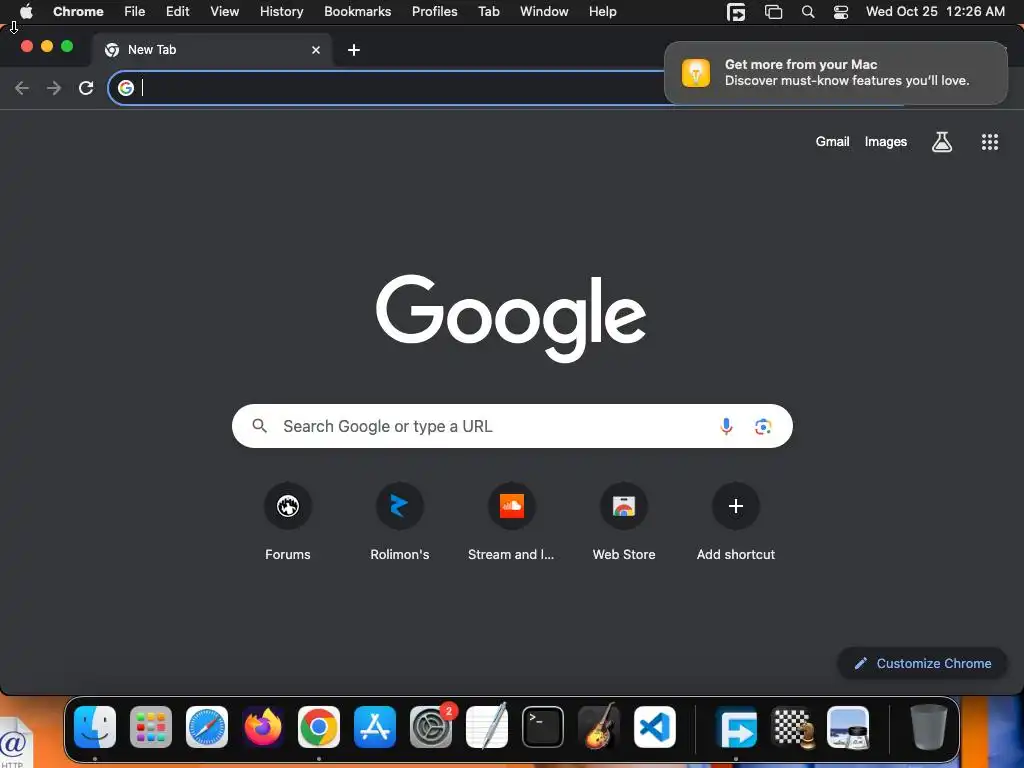Open Terminal from the Dock
Image resolution: width=1024 pixels, height=768 pixels.
543,727
